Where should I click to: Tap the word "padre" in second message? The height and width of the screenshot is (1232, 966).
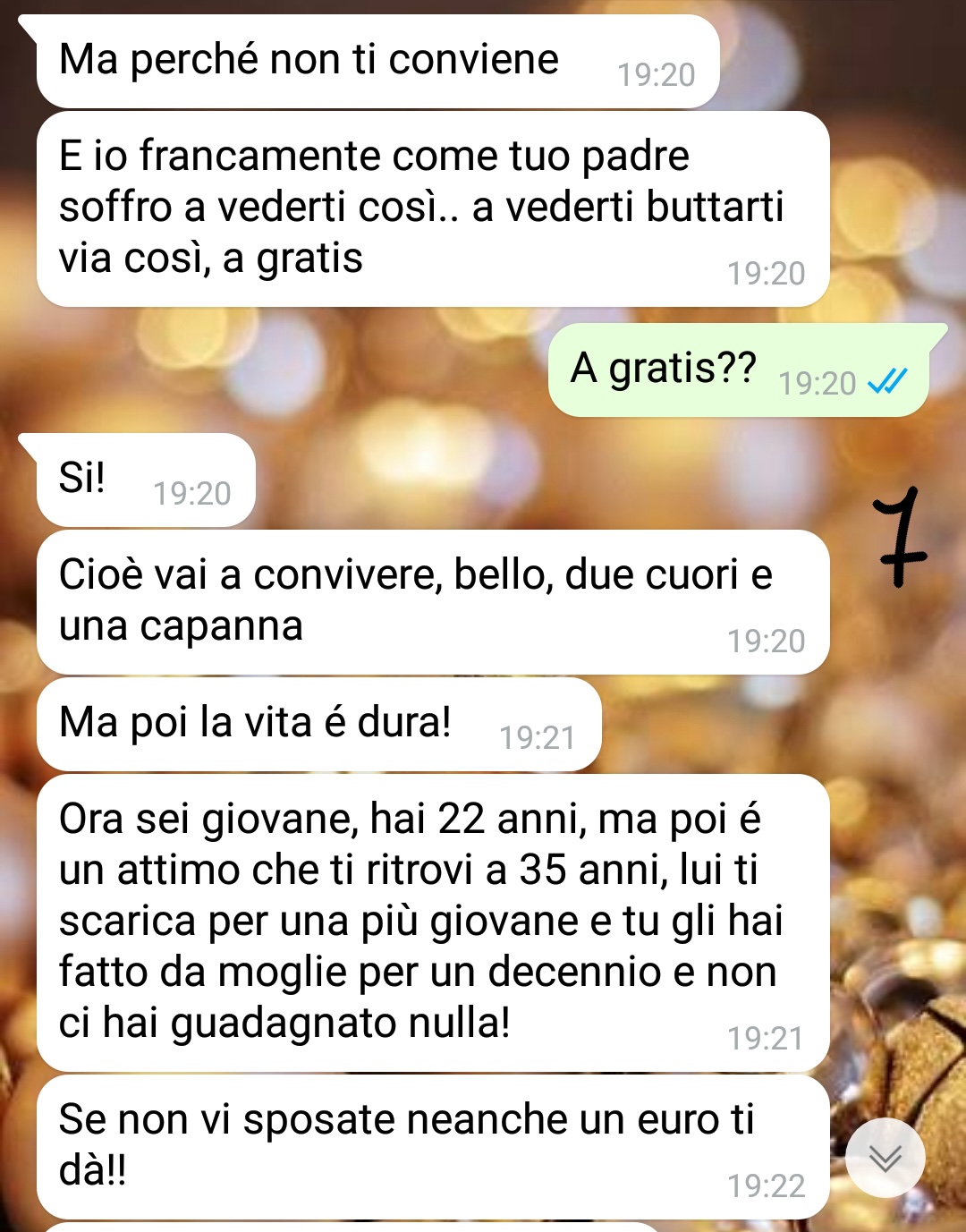(635, 157)
